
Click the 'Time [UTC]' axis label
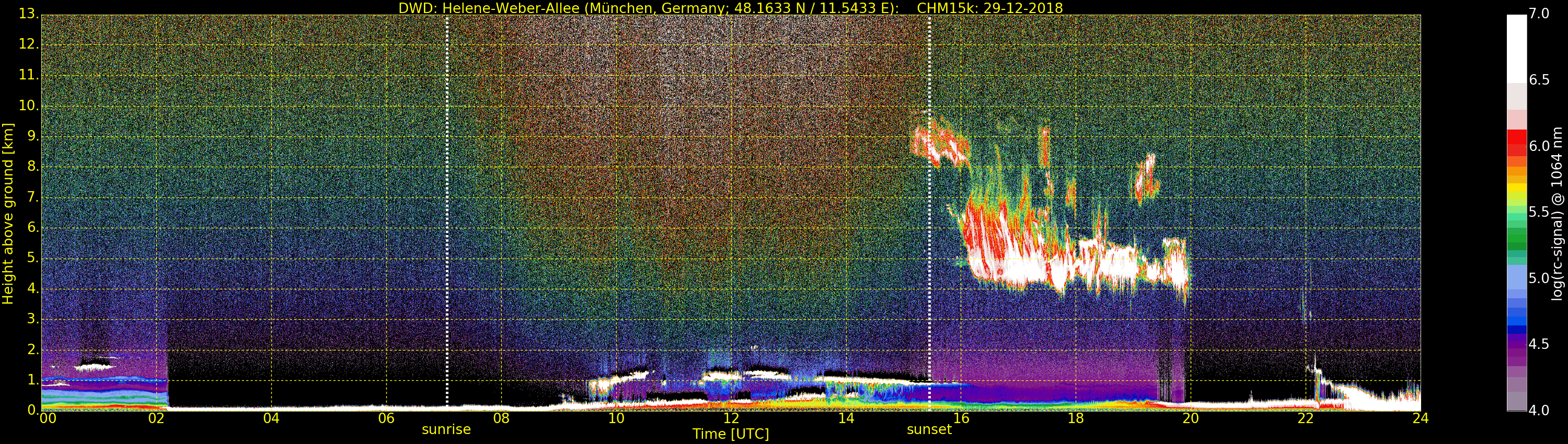point(731,434)
